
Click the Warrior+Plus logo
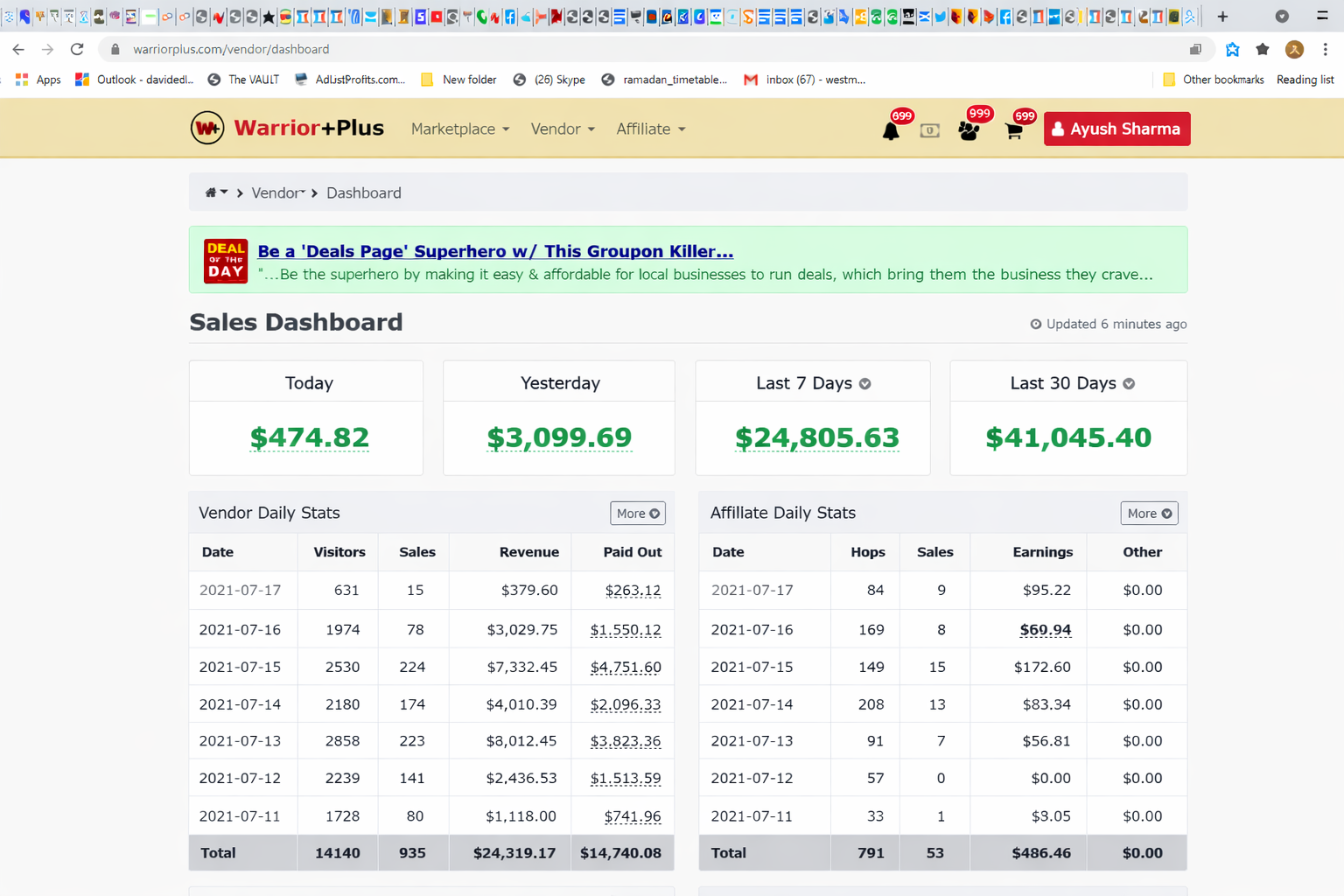287,128
